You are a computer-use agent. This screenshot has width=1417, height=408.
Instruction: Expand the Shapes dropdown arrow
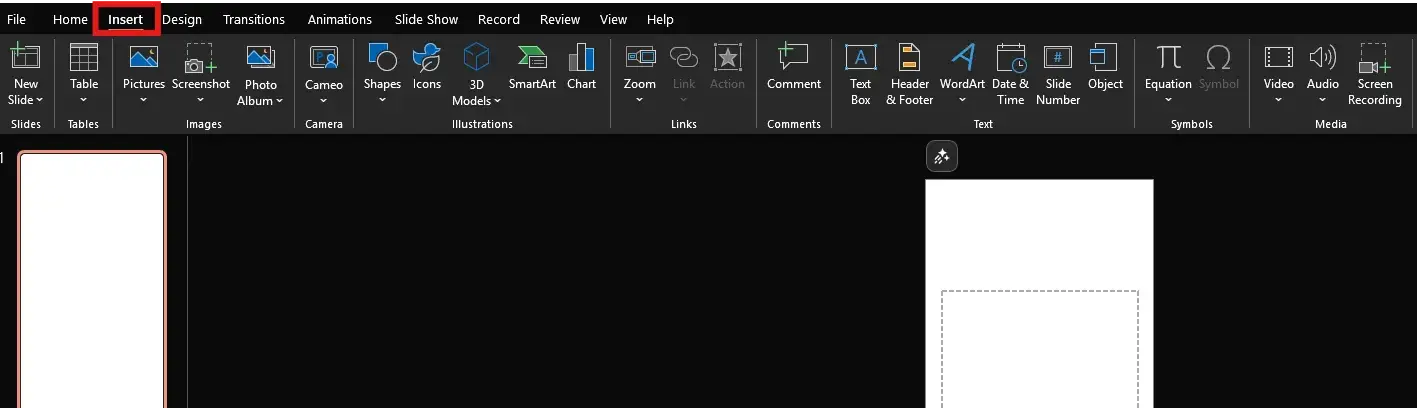point(382,100)
